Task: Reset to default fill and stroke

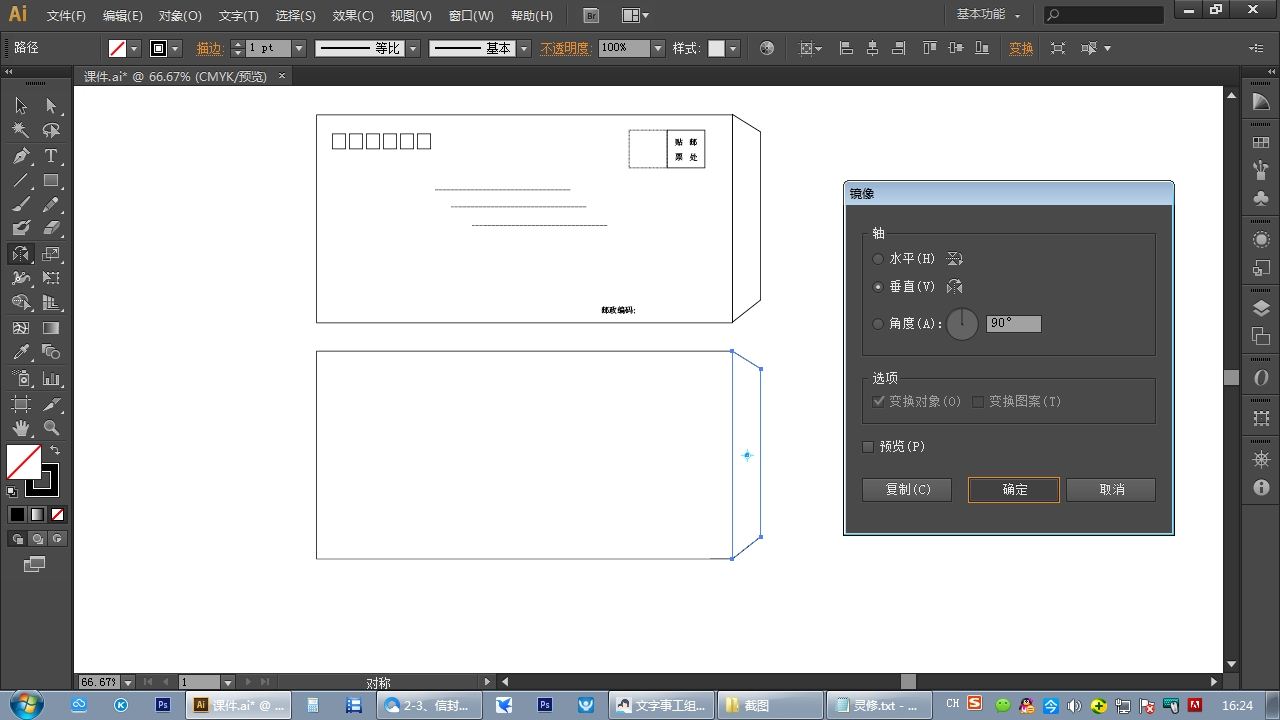Action: click(x=12, y=491)
